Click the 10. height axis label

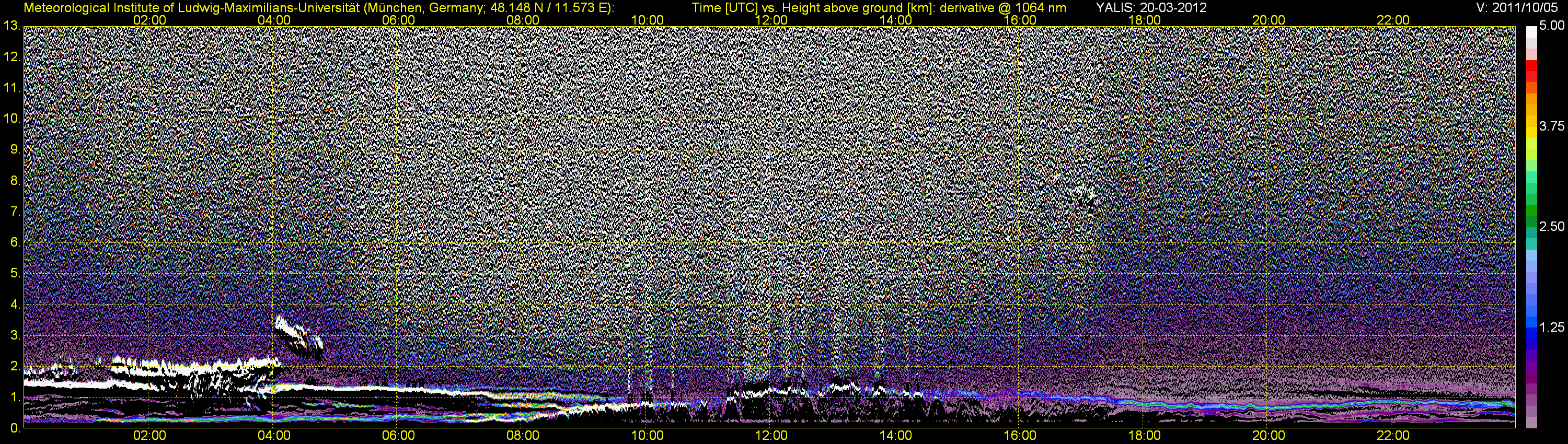coord(11,119)
